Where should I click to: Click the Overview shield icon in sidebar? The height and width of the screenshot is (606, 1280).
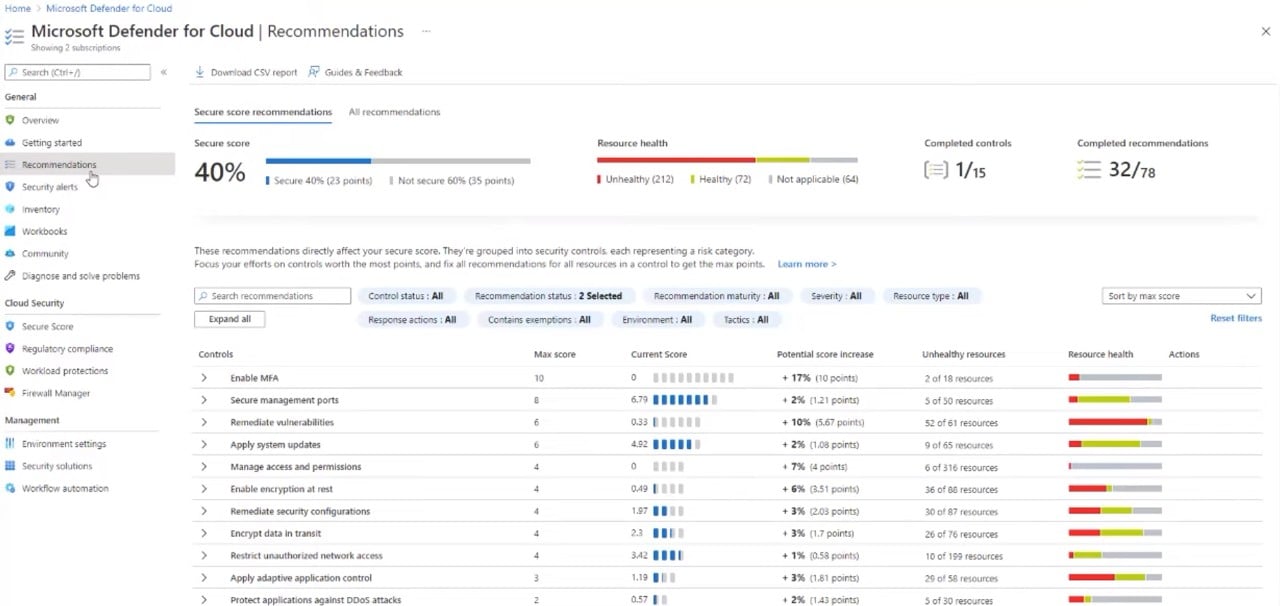(10, 120)
